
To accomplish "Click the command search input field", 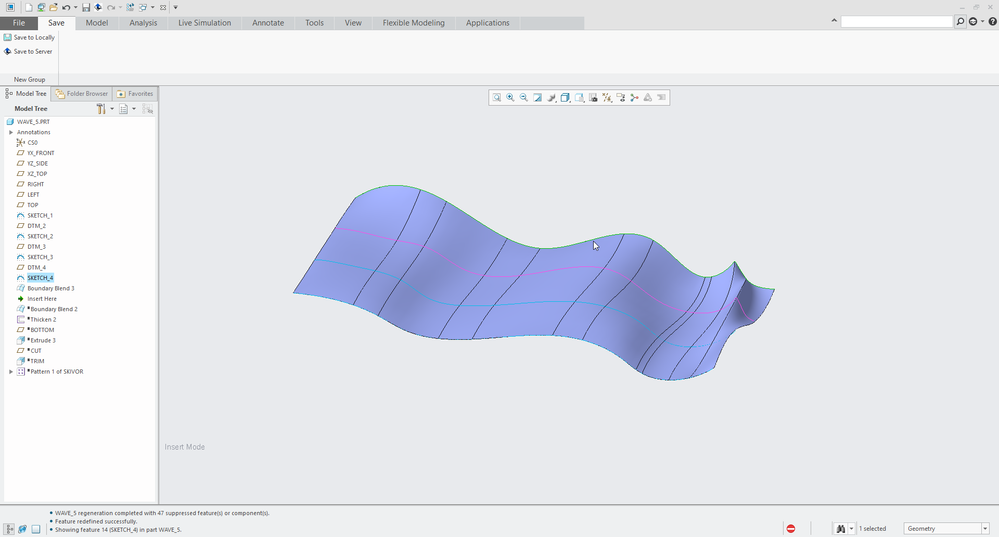I will click(x=896, y=22).
